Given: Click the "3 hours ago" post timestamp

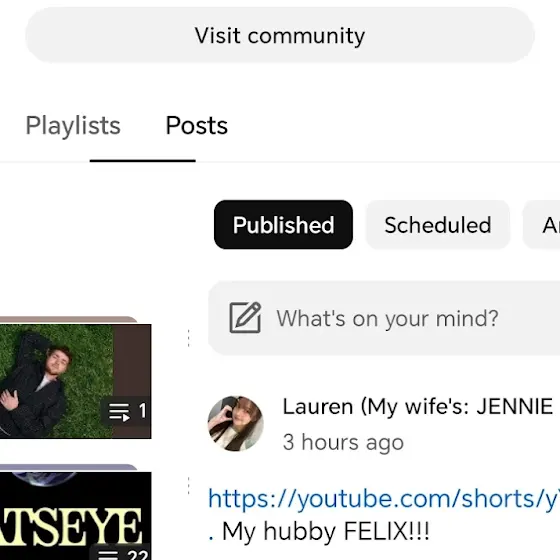Looking at the screenshot, I should pyautogui.click(x=343, y=442).
